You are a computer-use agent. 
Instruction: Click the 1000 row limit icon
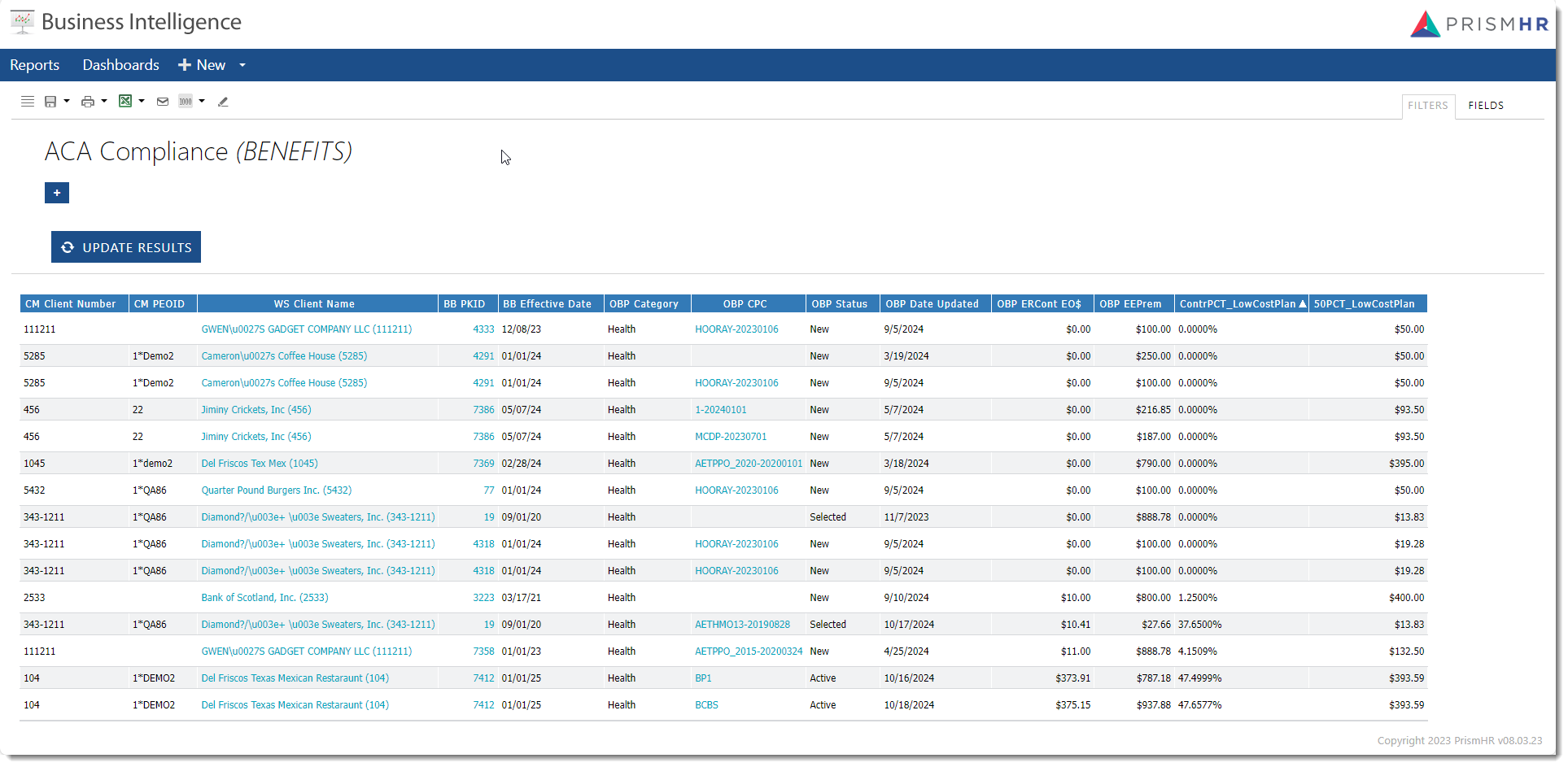click(x=186, y=102)
